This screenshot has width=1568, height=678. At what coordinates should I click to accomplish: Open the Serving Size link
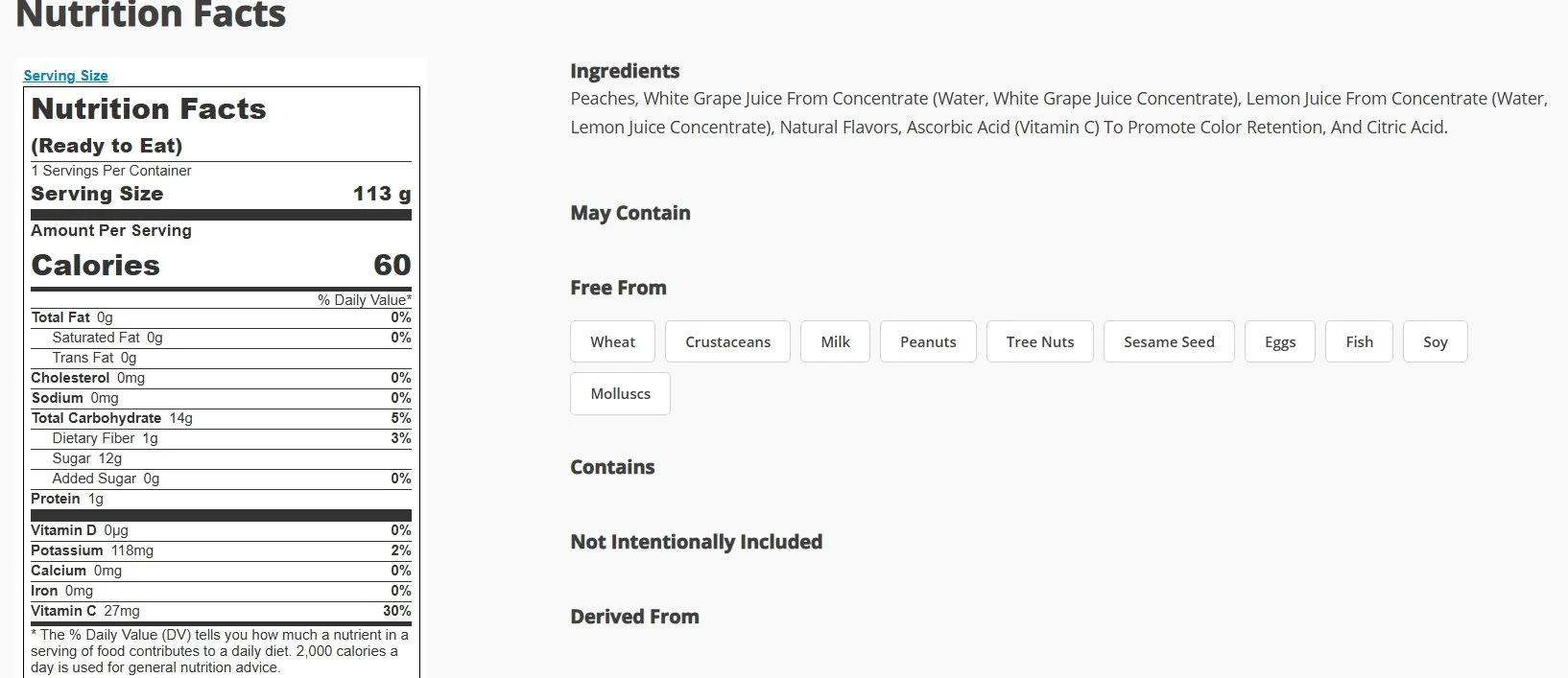[x=65, y=76]
